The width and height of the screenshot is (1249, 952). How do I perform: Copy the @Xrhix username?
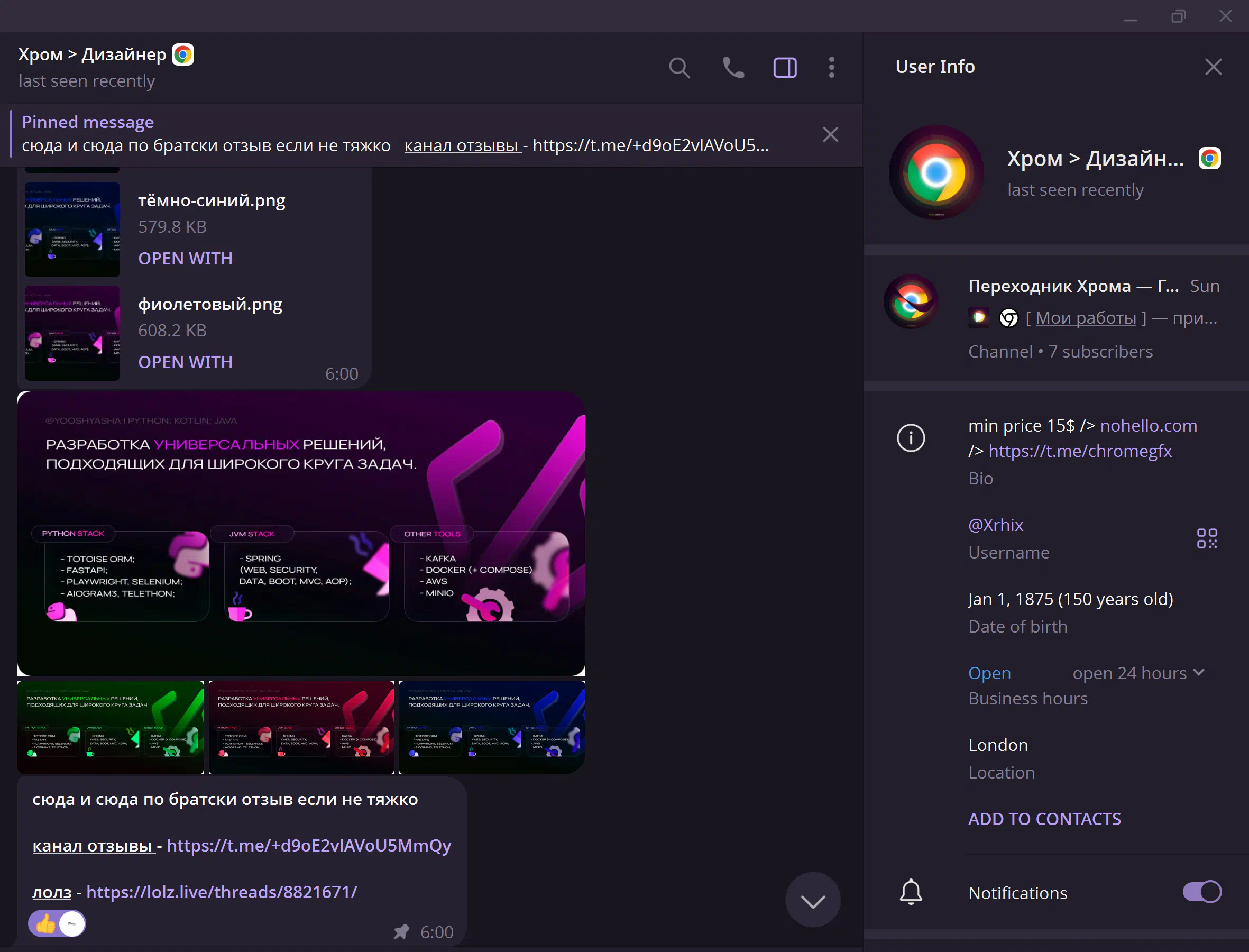(x=995, y=525)
